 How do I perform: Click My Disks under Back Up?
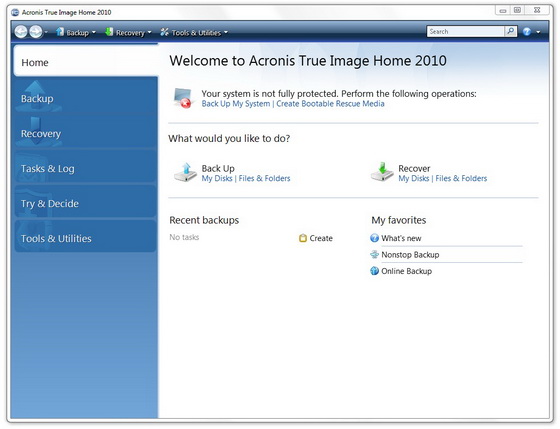pyautogui.click(x=217, y=178)
